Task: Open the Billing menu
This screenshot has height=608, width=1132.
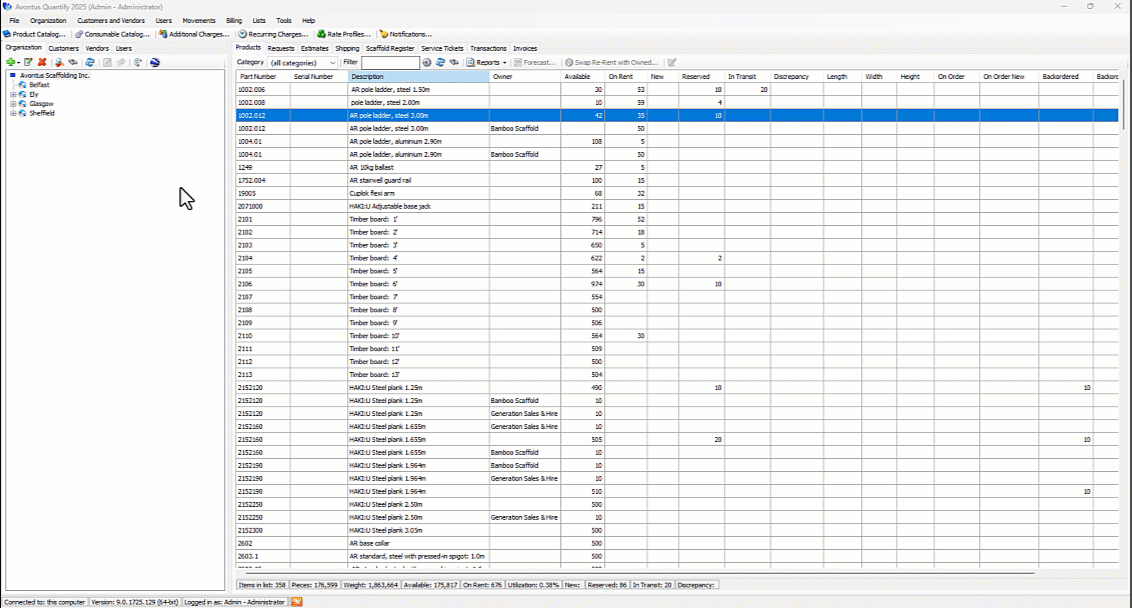Action: (x=234, y=20)
